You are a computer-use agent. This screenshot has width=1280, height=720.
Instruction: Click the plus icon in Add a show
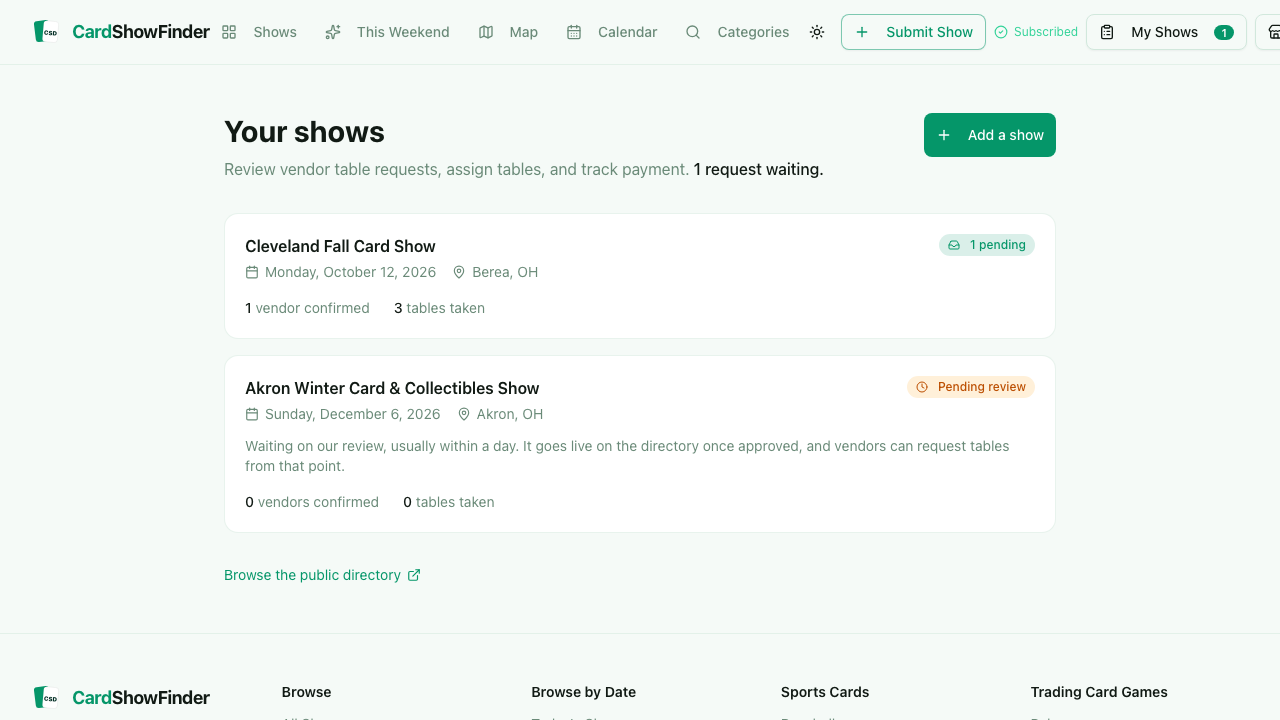(x=944, y=135)
